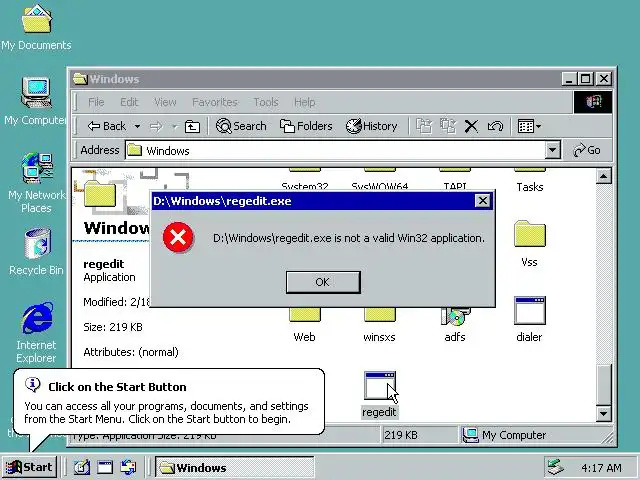Minimize the Windows Explorer window
This screenshot has height=480, width=640.
[569, 79]
